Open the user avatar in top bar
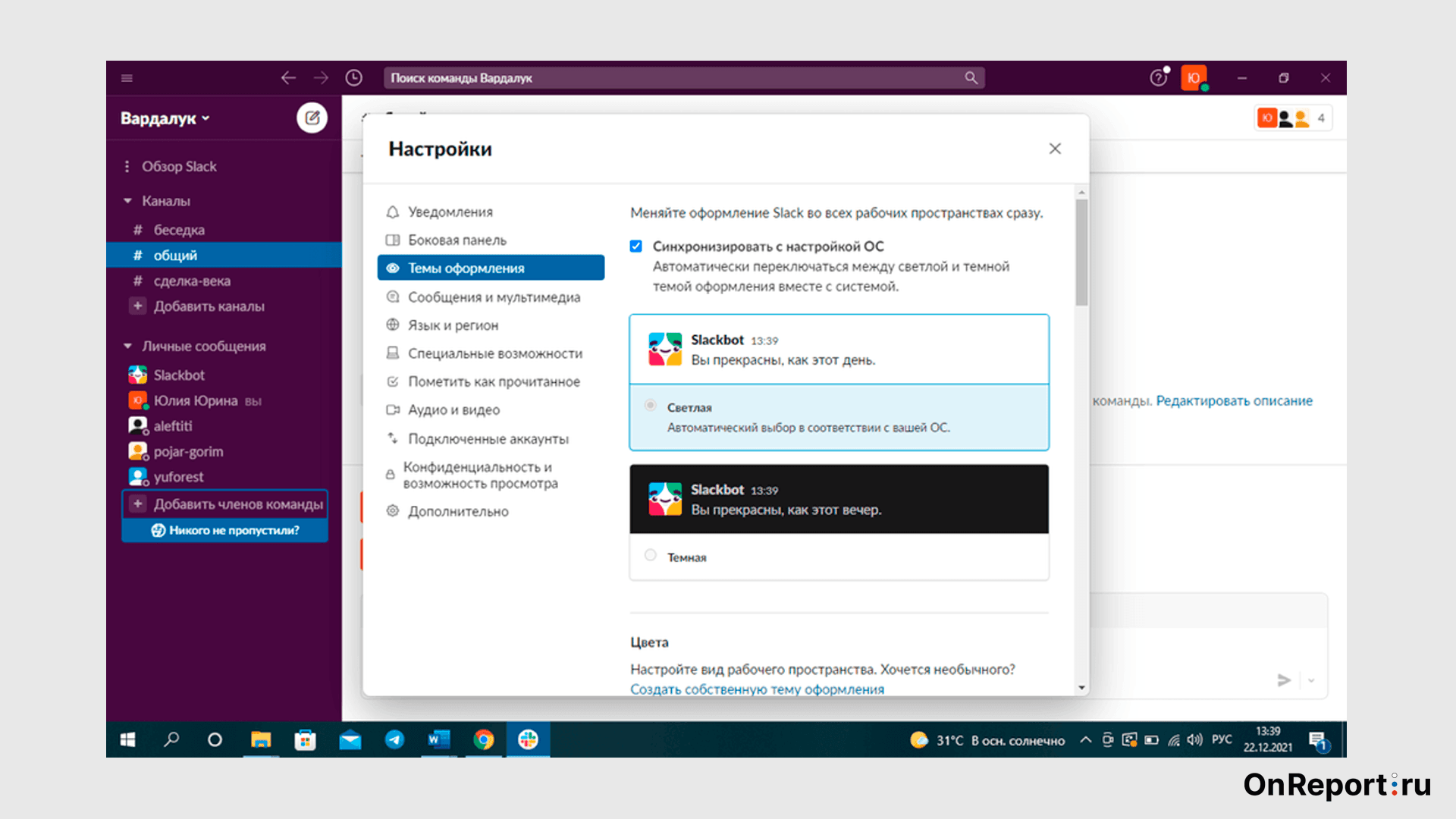The height and width of the screenshot is (819, 1456). pyautogui.click(x=1193, y=77)
